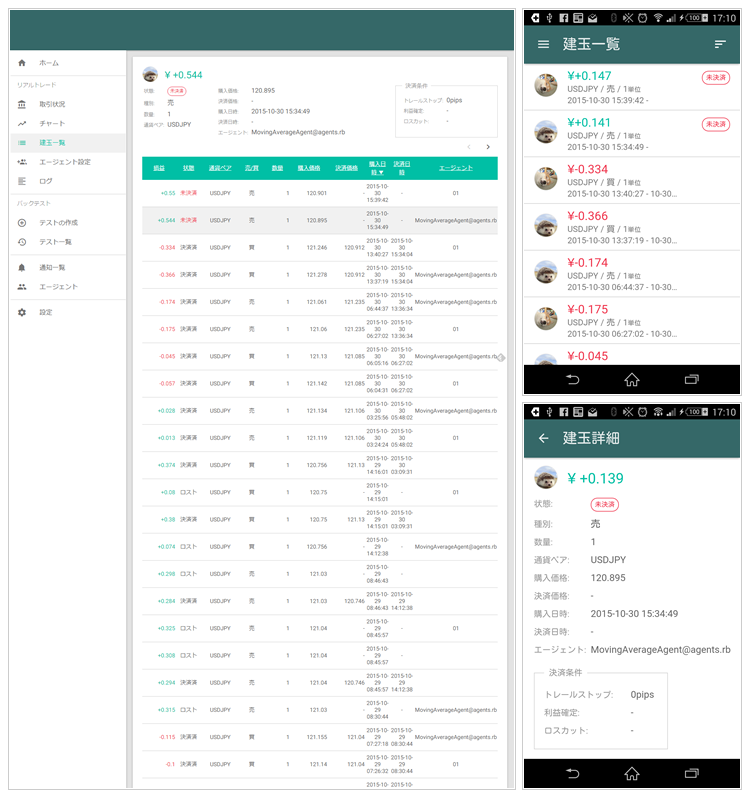Viewport: 750px width, 805px height.
Task: Open 設定 gear icon in sidebar
Action: pyautogui.click(x=22, y=312)
